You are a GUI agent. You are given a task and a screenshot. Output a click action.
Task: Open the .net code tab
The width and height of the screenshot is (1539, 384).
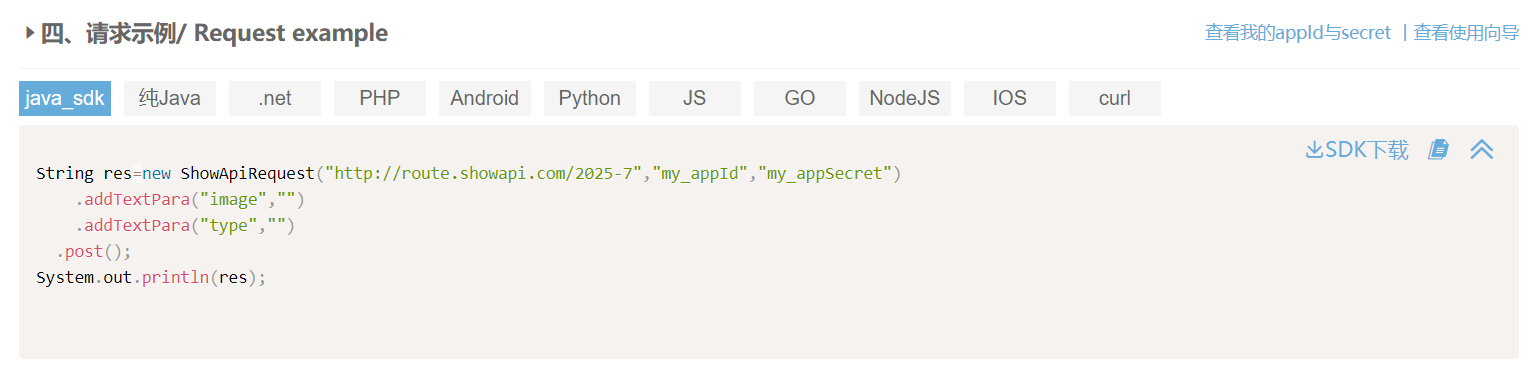[x=275, y=98]
